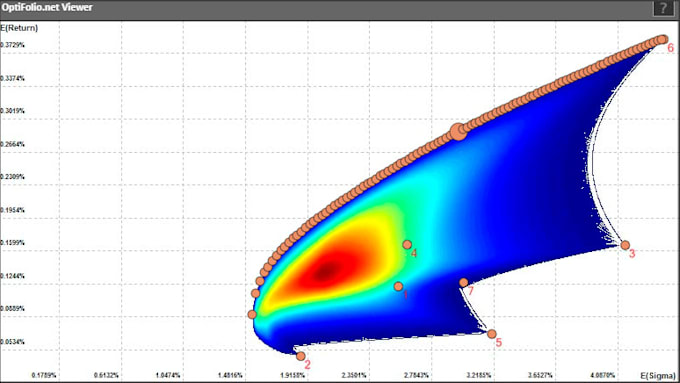Click the 2.3501% sigma axis value
680x383 pixels.
pyautogui.click(x=354, y=375)
